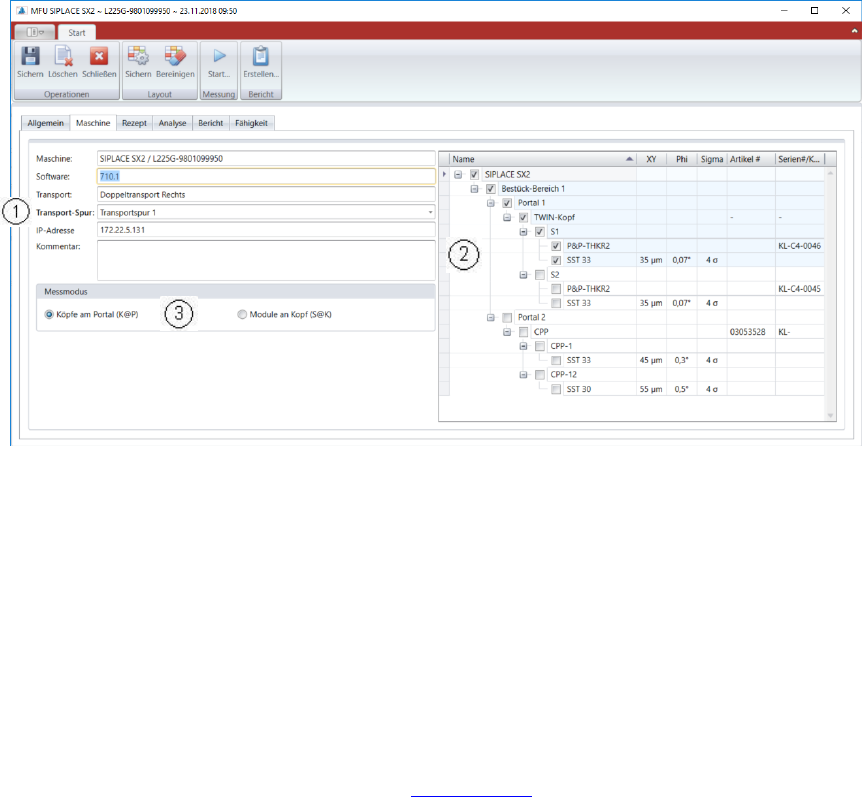Click the tree vertical scrollbar down arrow
862x797 pixels.
830,416
